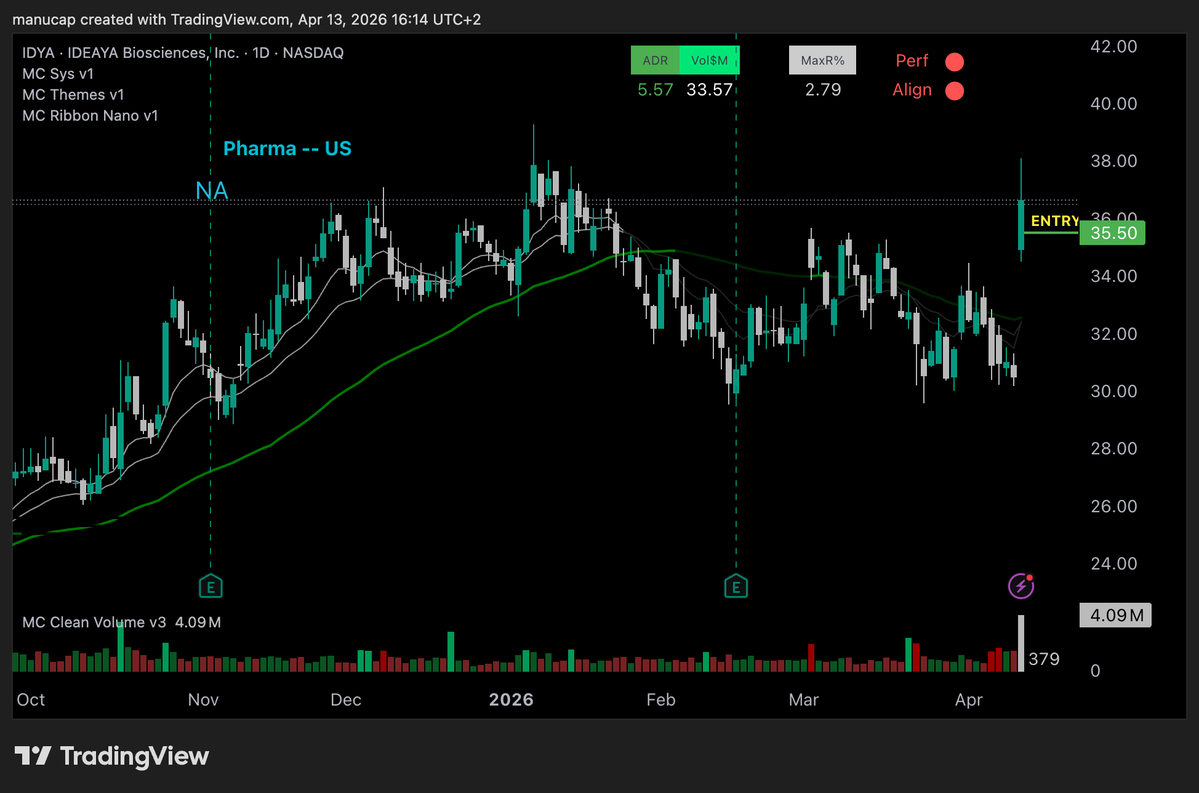The height and width of the screenshot is (793, 1199).
Task: Select the MC Clean Volume v3 label
Action: click(x=94, y=622)
